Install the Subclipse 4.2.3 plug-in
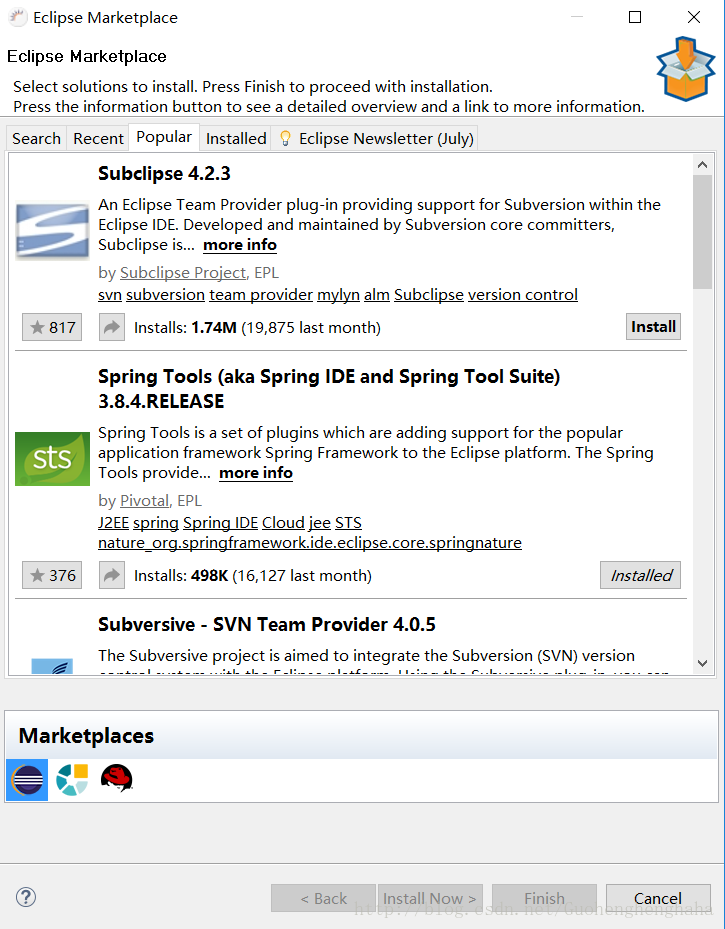 [x=653, y=326]
